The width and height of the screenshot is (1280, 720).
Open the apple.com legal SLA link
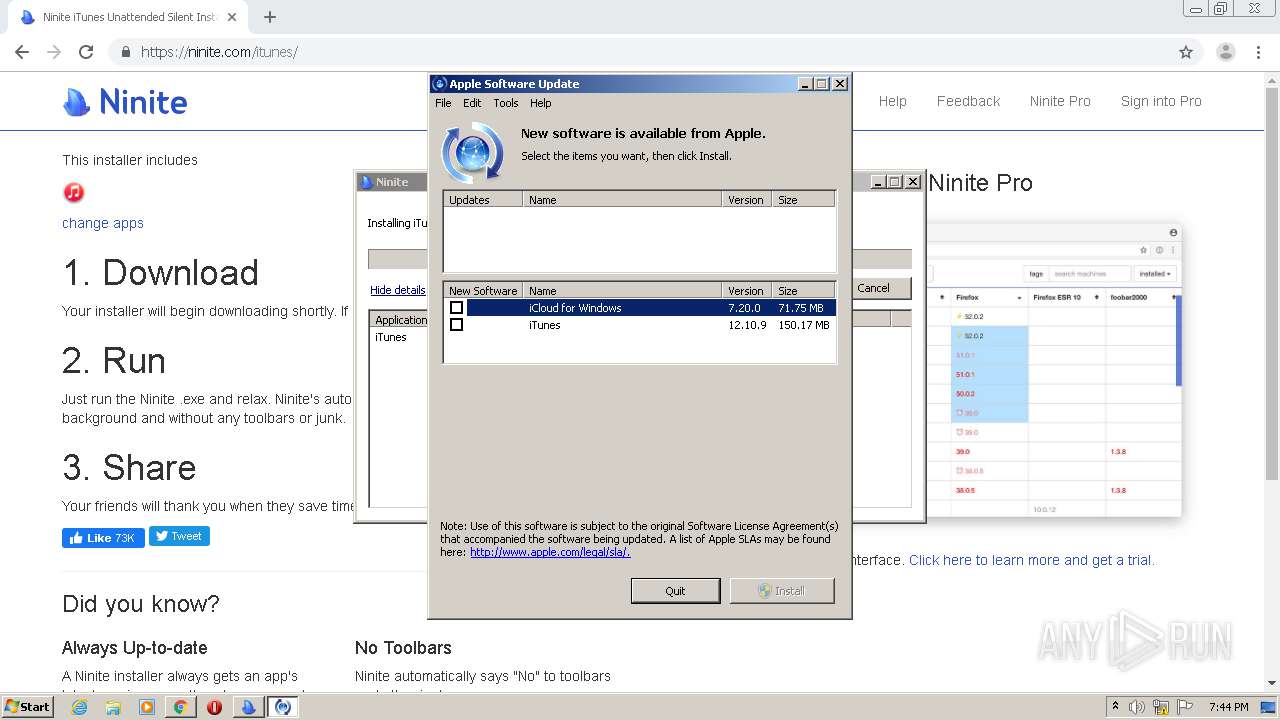(x=550, y=552)
